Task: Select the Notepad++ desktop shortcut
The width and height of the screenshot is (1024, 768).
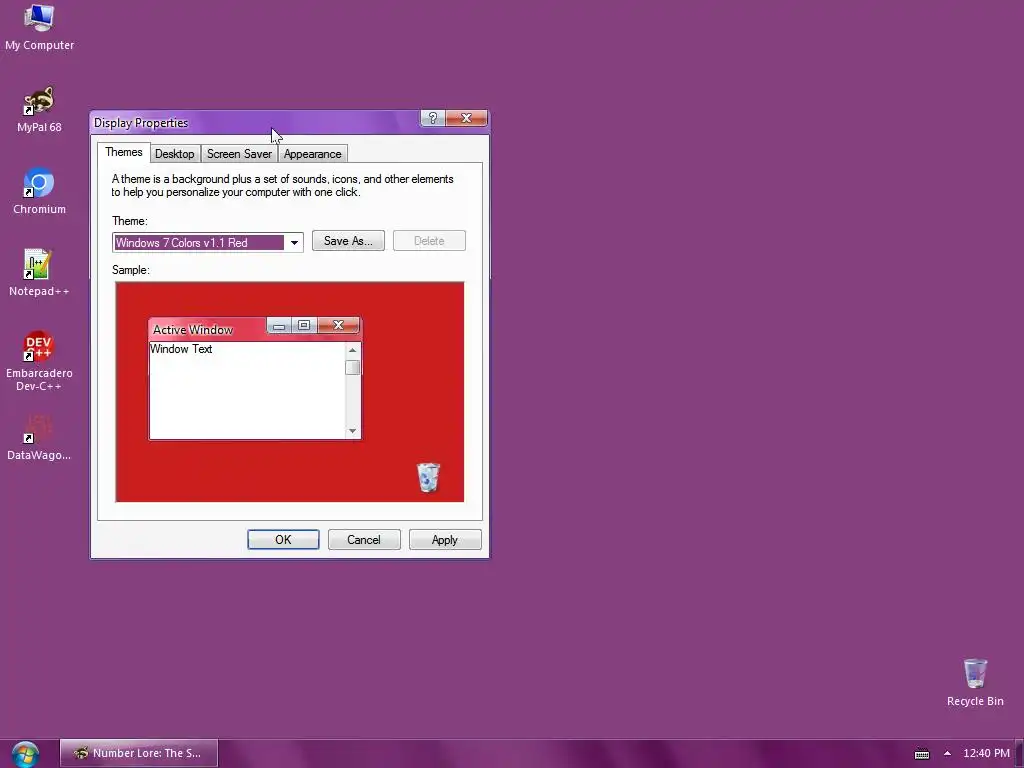Action: [x=39, y=273]
